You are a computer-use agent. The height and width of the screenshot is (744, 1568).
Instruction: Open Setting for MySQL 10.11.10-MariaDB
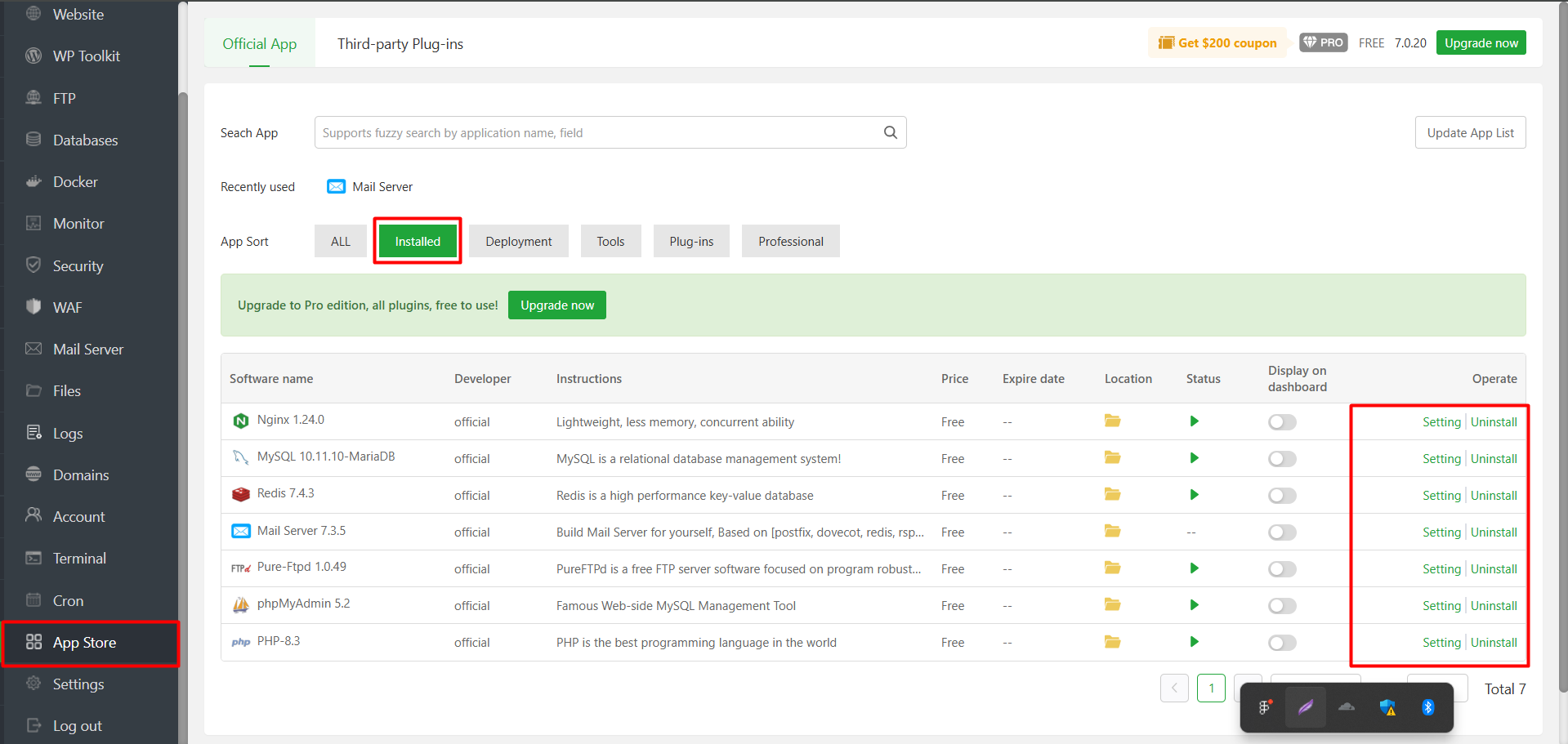tap(1441, 459)
